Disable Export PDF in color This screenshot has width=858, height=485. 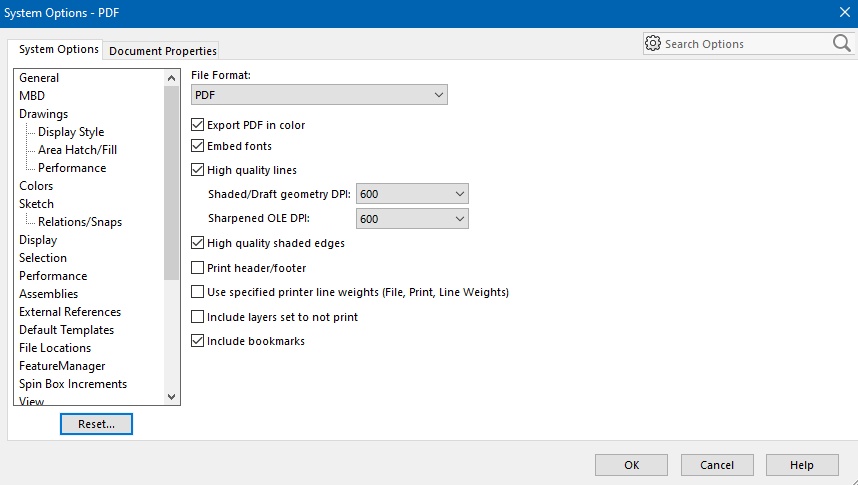coord(198,125)
